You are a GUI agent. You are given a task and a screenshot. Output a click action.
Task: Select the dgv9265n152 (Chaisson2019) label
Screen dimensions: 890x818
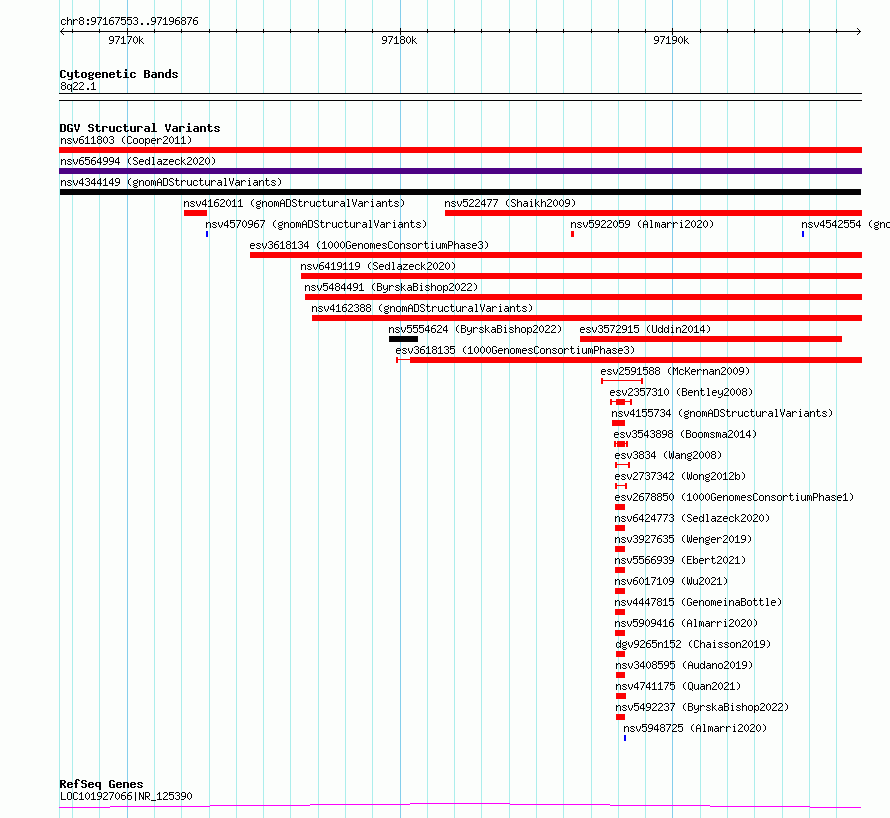(693, 644)
